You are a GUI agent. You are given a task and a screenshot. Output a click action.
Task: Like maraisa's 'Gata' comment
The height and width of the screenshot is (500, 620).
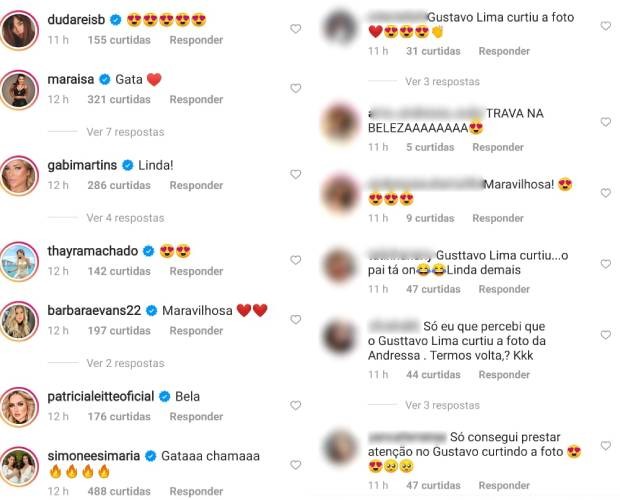point(295,88)
